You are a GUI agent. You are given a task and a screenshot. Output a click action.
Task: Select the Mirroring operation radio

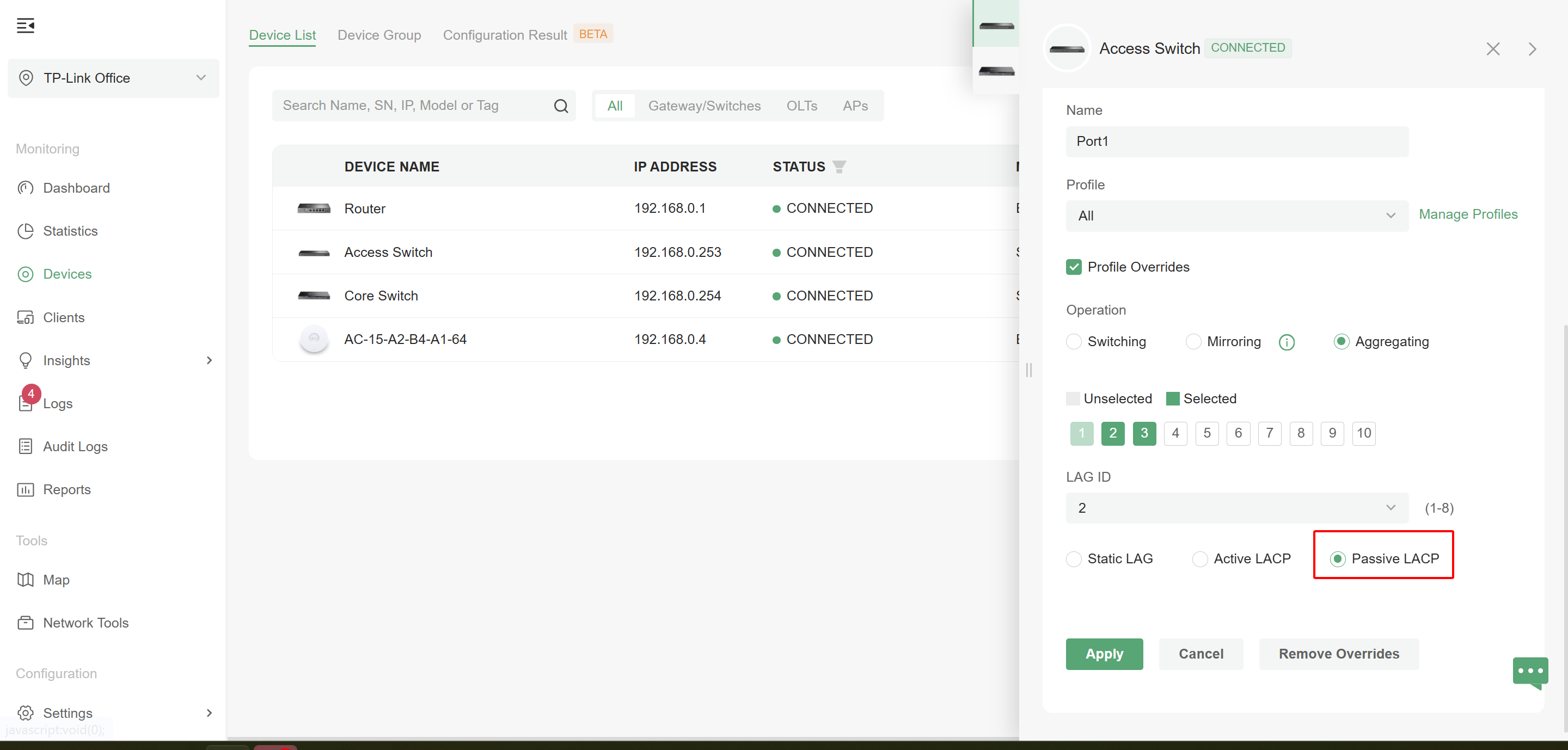click(x=1193, y=342)
